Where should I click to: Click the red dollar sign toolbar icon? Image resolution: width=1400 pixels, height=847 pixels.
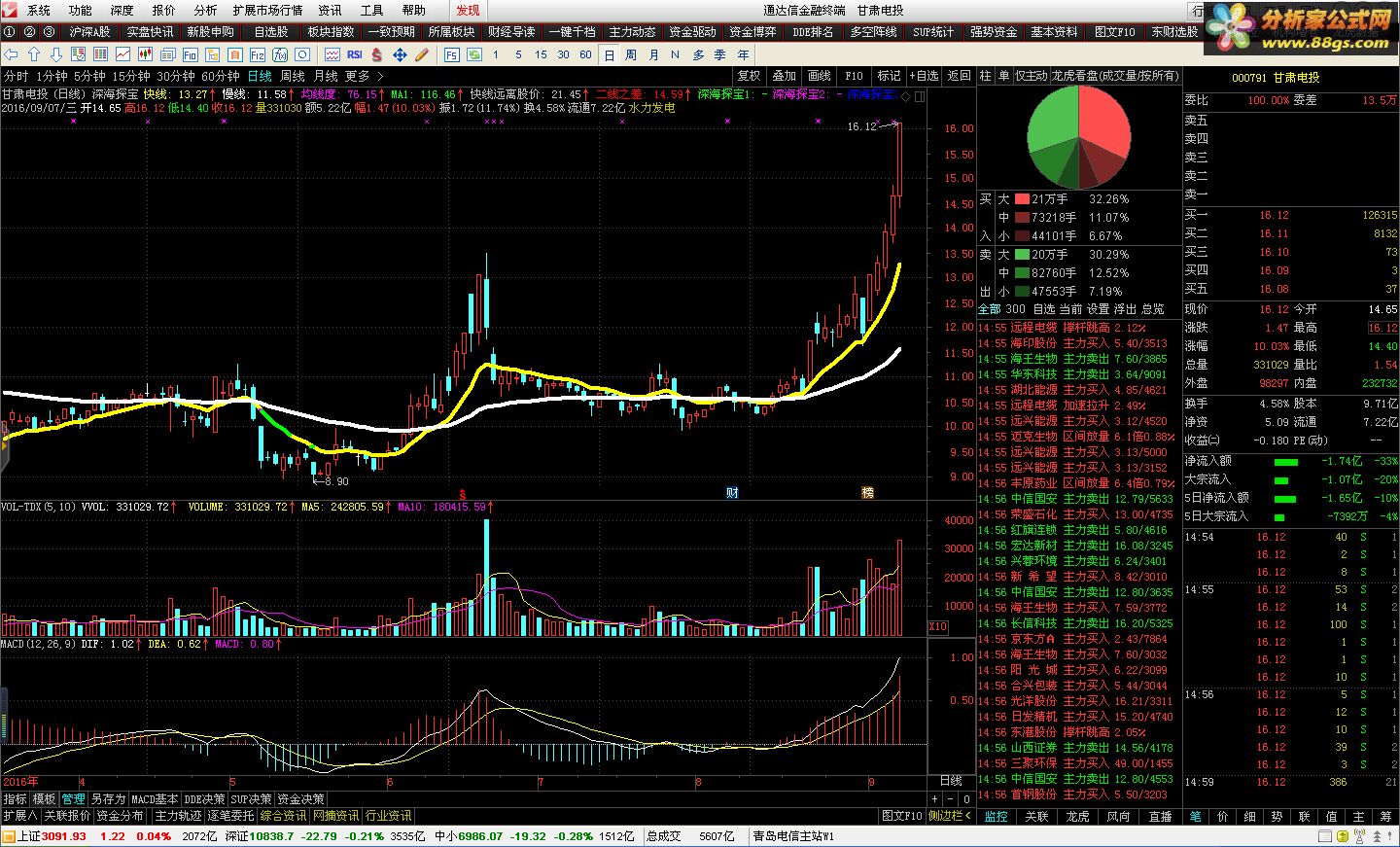coord(376,54)
